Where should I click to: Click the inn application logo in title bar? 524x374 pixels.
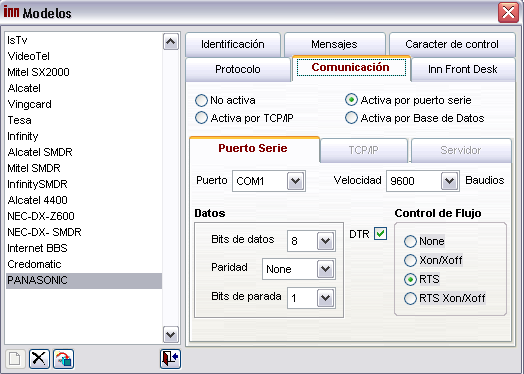(11, 12)
